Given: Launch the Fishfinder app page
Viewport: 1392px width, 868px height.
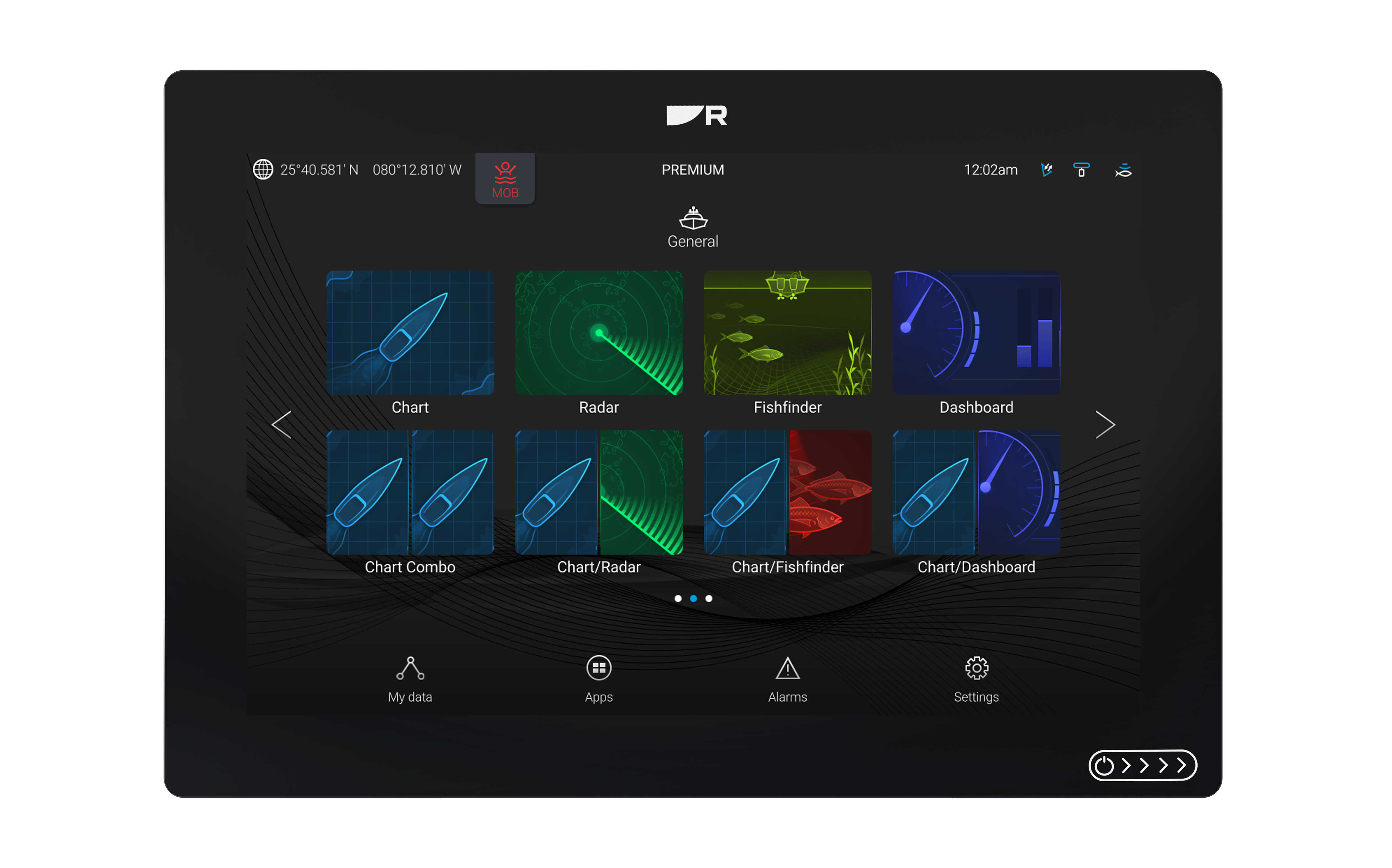Looking at the screenshot, I should pos(788,333).
